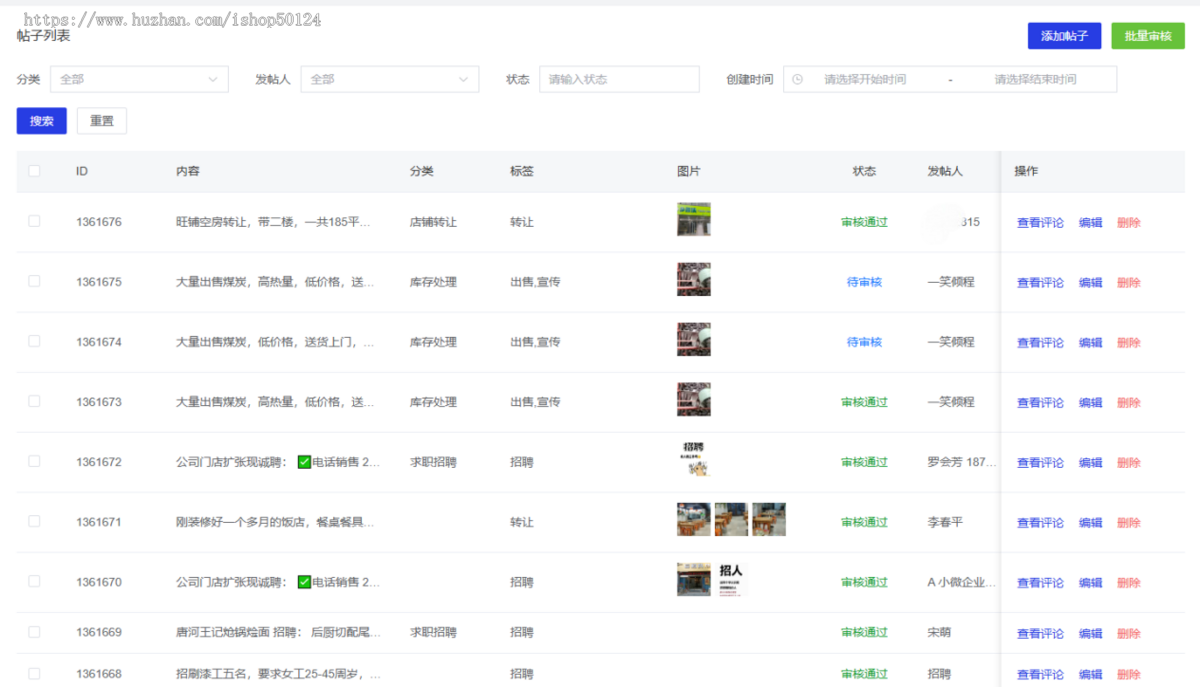This screenshot has width=1200, height=687.
Task: Click 删除 for post 1361668
Action: (x=1129, y=674)
